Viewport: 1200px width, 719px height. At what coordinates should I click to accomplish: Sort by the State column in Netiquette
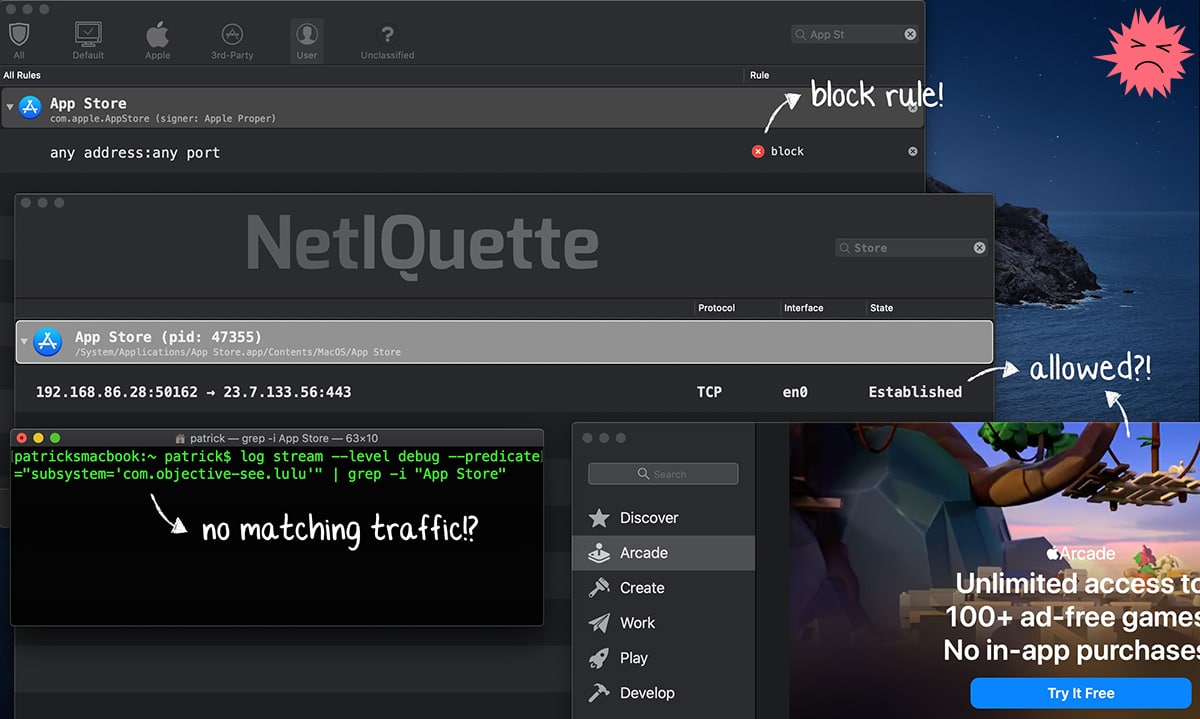click(882, 308)
